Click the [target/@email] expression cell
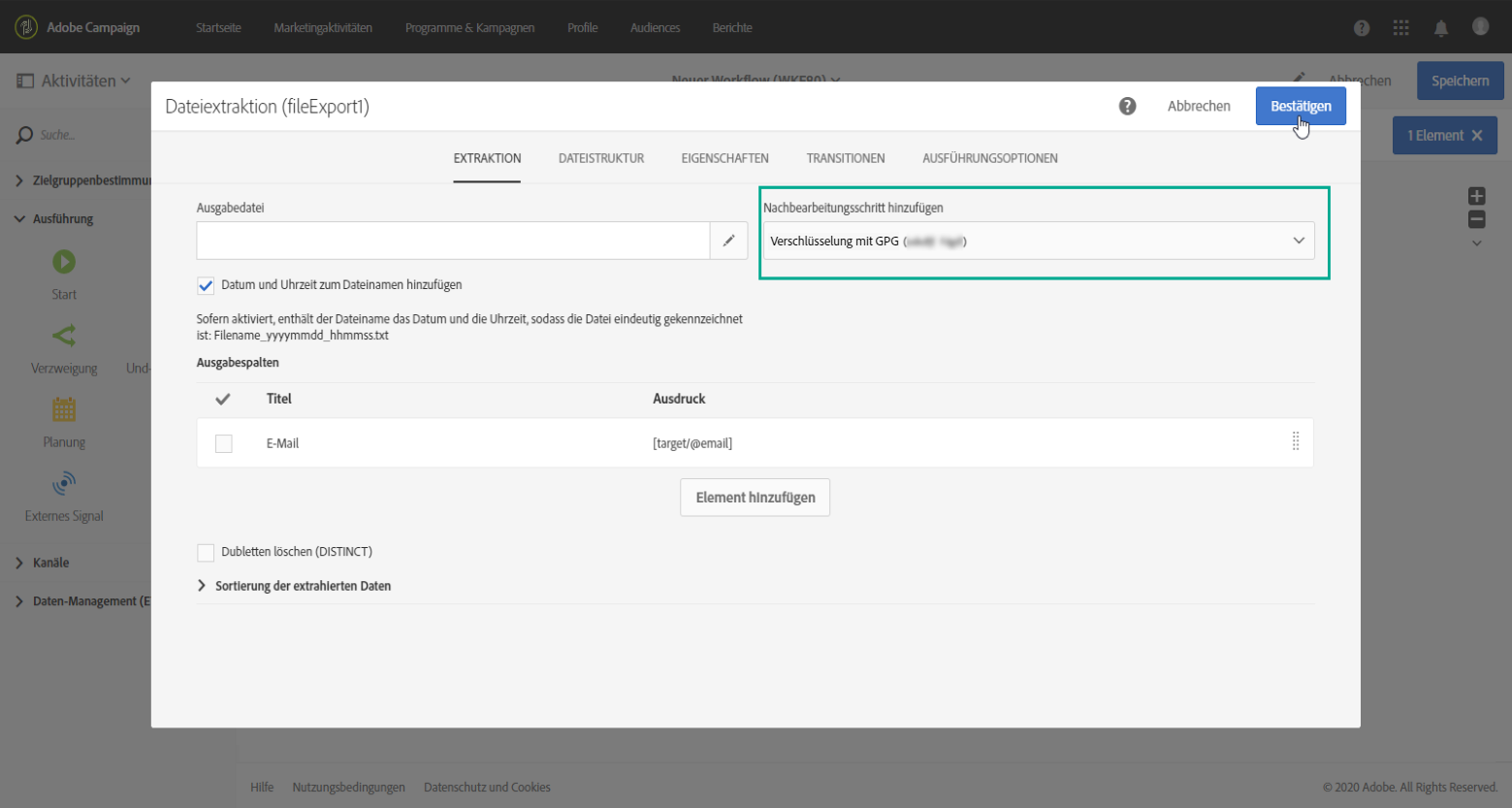 [692, 443]
